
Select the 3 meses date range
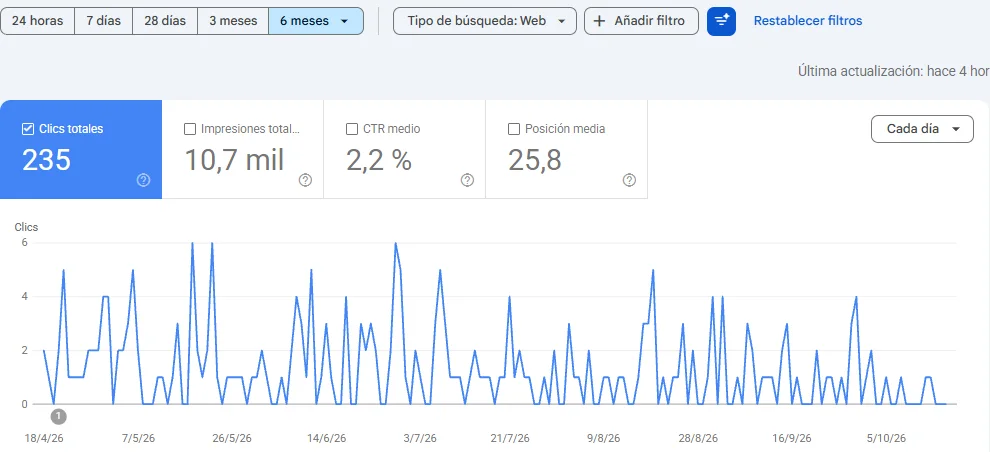pos(233,21)
